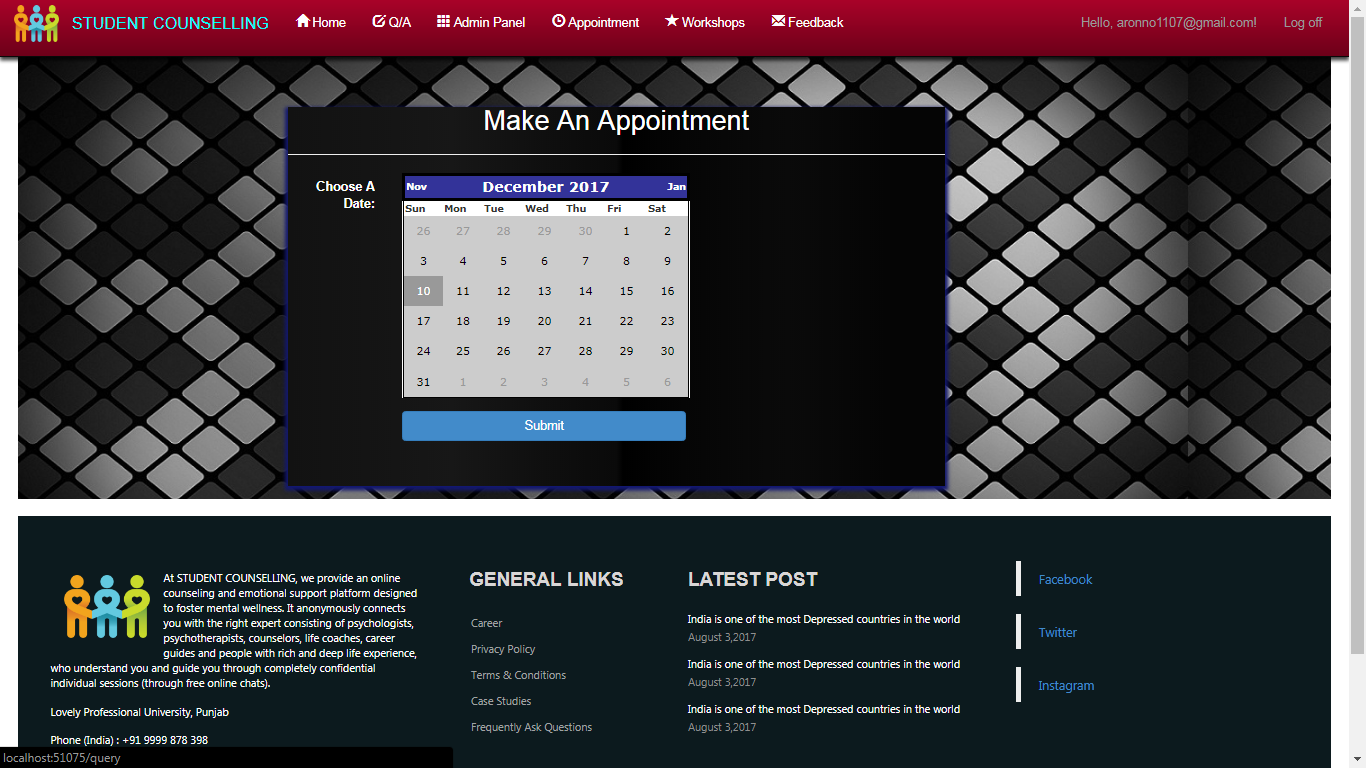Select December 2 in the calendar

click(x=667, y=231)
